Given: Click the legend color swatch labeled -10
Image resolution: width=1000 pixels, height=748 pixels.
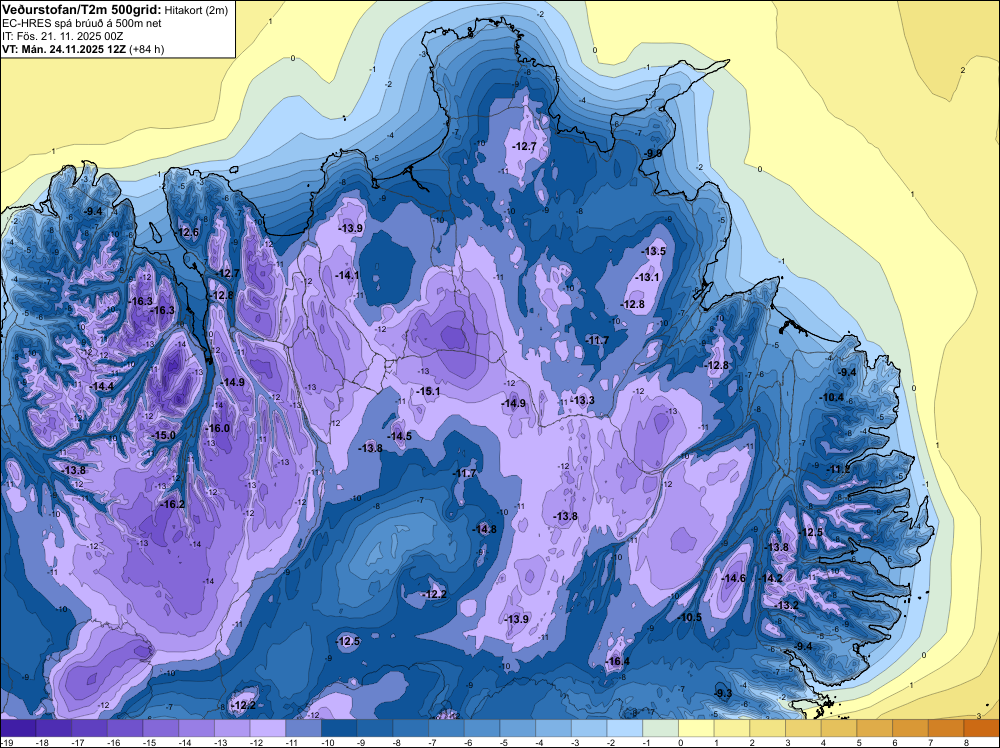Looking at the screenshot, I should pyautogui.click(x=339, y=728).
